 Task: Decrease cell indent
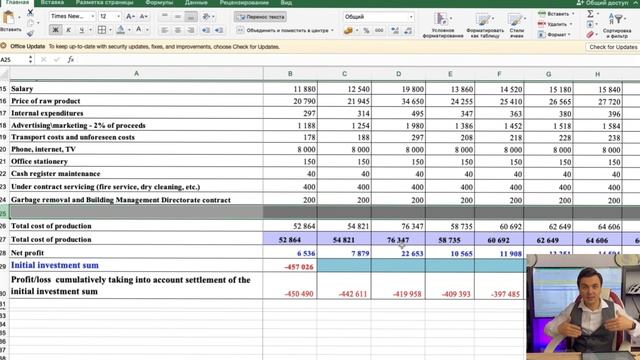pos(206,30)
